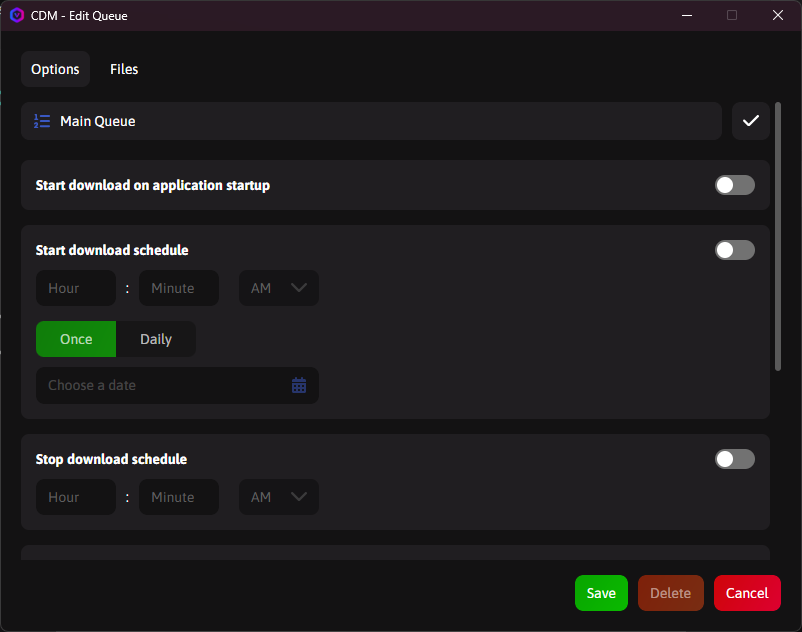The image size is (802, 632).
Task: Confirm queue name with checkmark icon
Action: tap(751, 121)
